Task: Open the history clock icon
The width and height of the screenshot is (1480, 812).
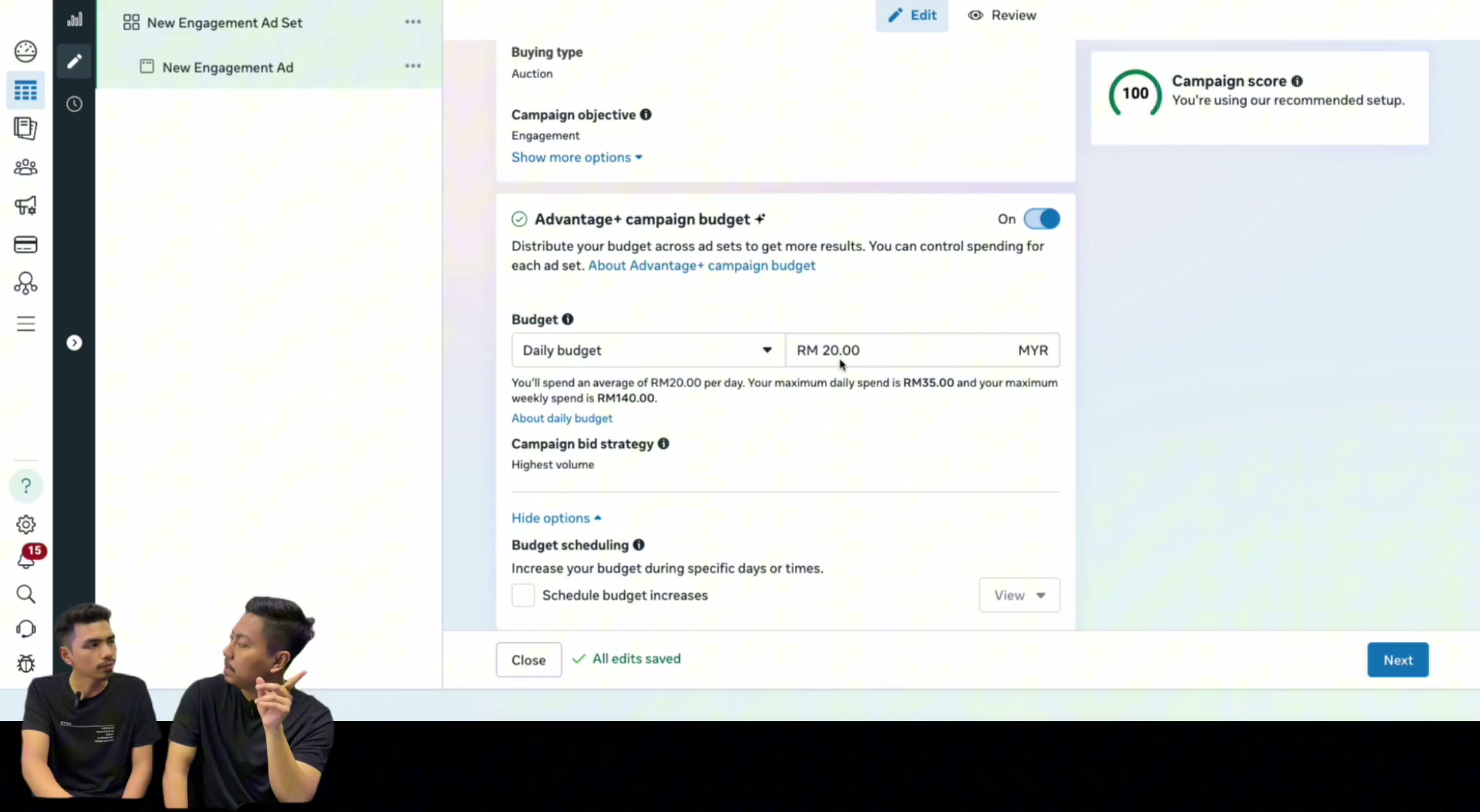Action: tap(74, 104)
